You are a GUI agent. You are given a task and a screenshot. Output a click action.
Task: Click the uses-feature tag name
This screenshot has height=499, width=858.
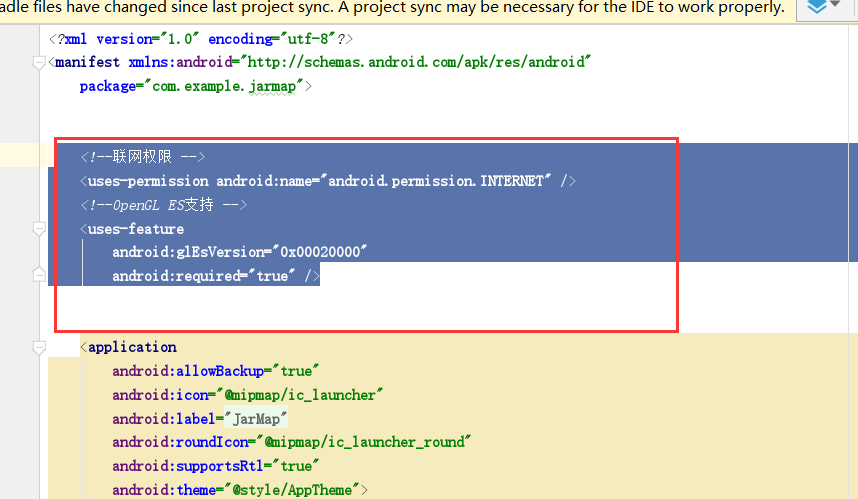(136, 229)
